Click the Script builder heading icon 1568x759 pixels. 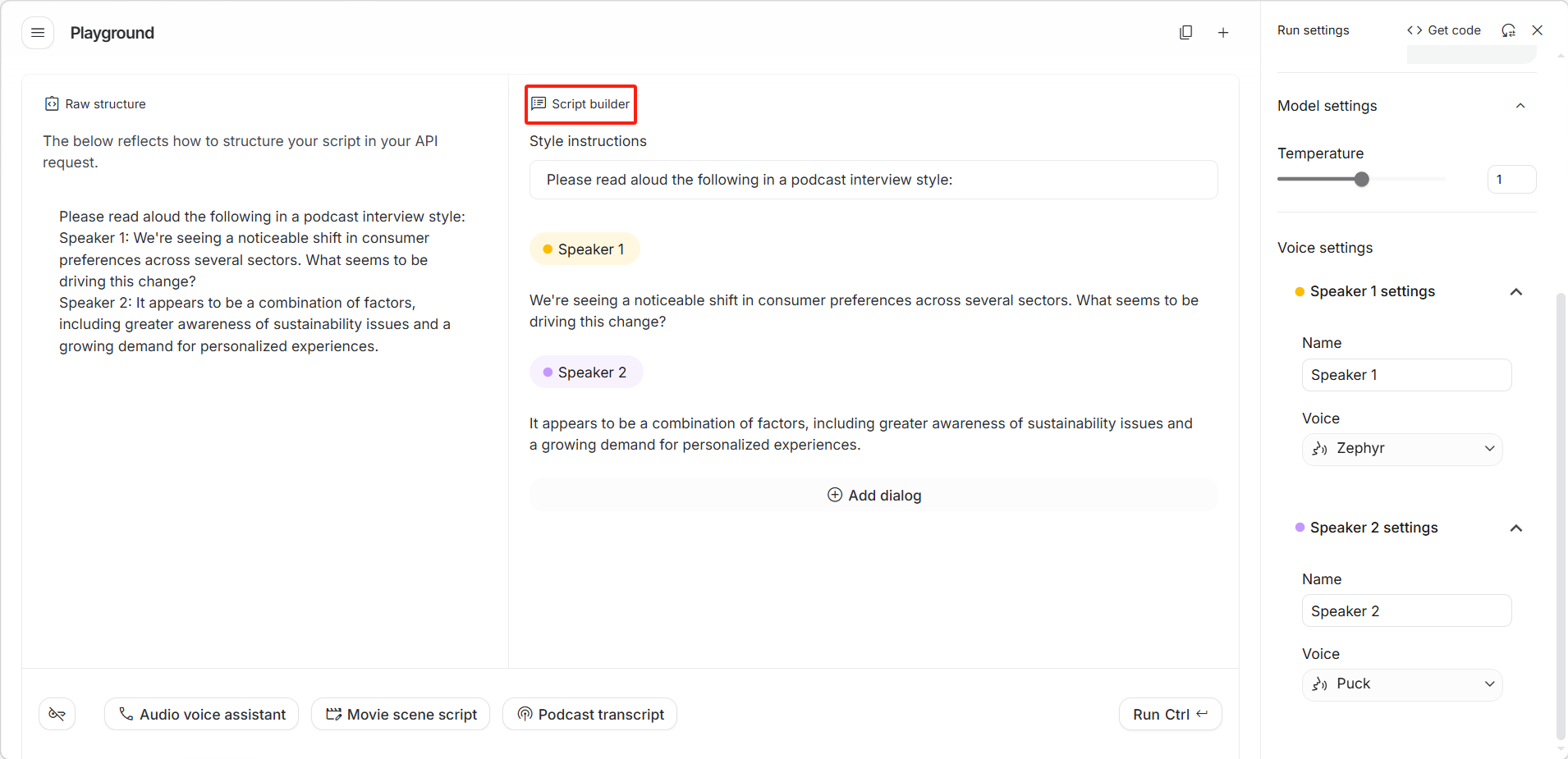(539, 103)
